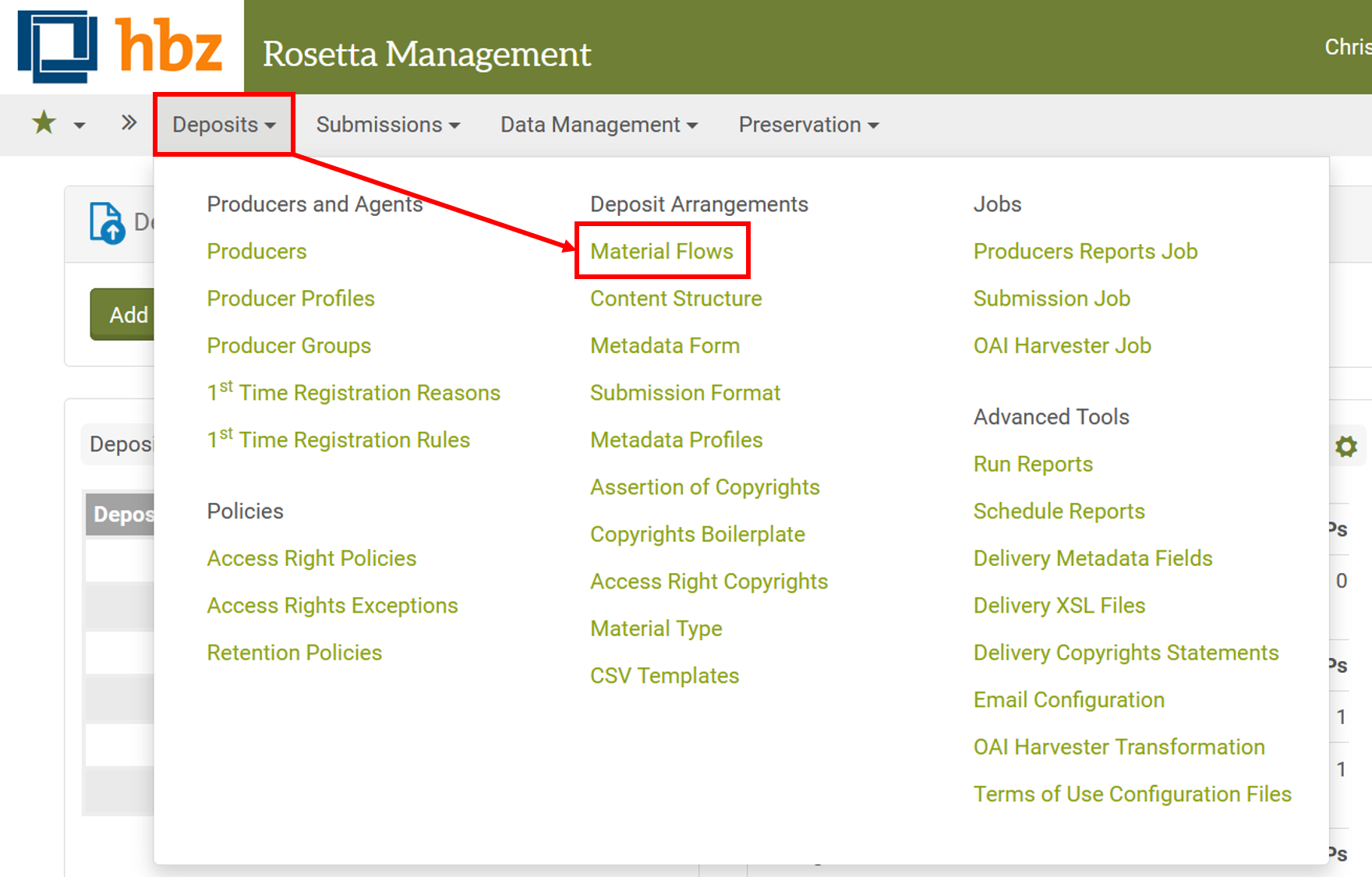Open the Producers link

256,251
